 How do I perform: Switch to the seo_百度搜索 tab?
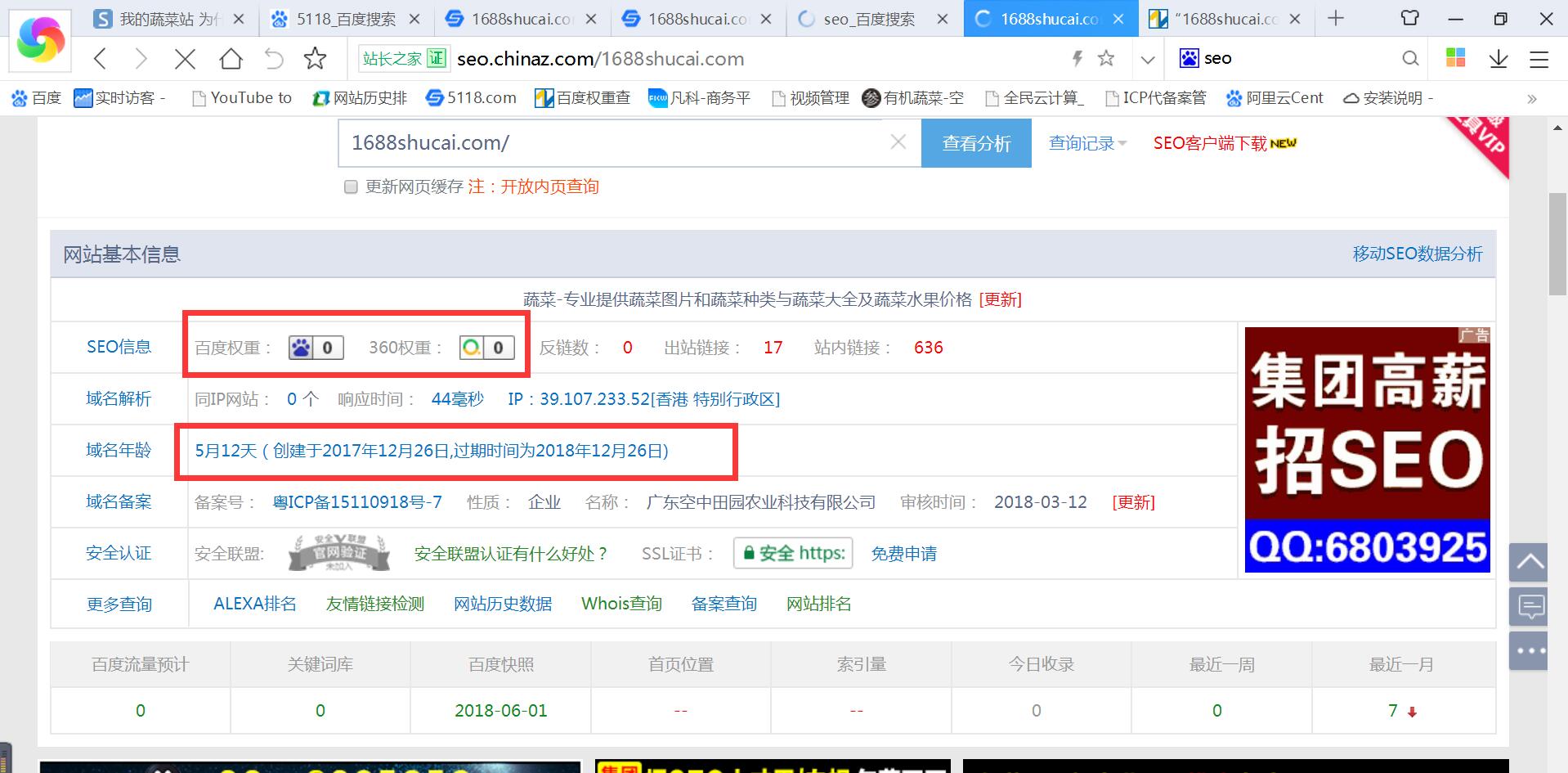click(870, 18)
